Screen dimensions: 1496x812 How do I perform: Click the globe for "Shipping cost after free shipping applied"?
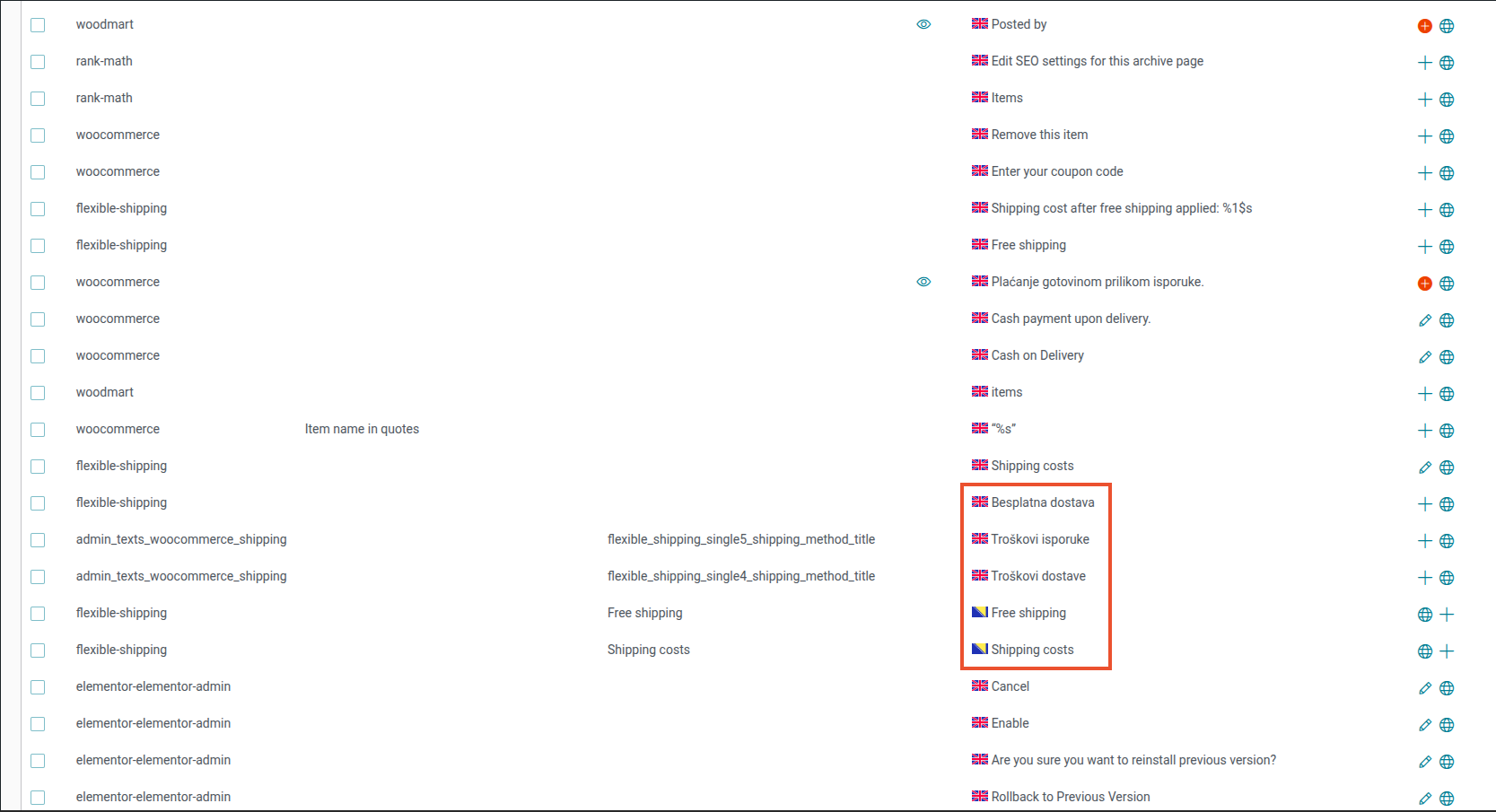(1447, 210)
